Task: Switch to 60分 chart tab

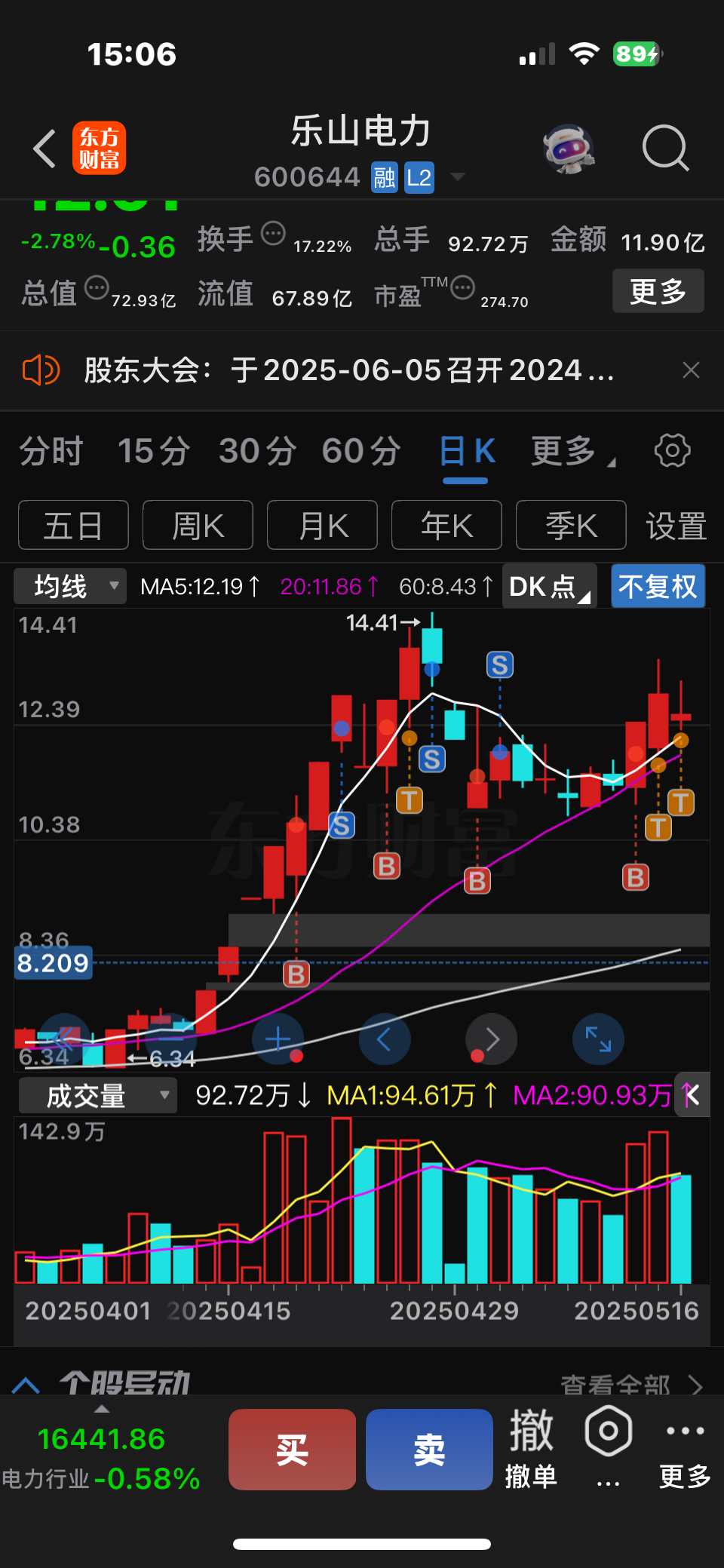Action: pos(361,451)
